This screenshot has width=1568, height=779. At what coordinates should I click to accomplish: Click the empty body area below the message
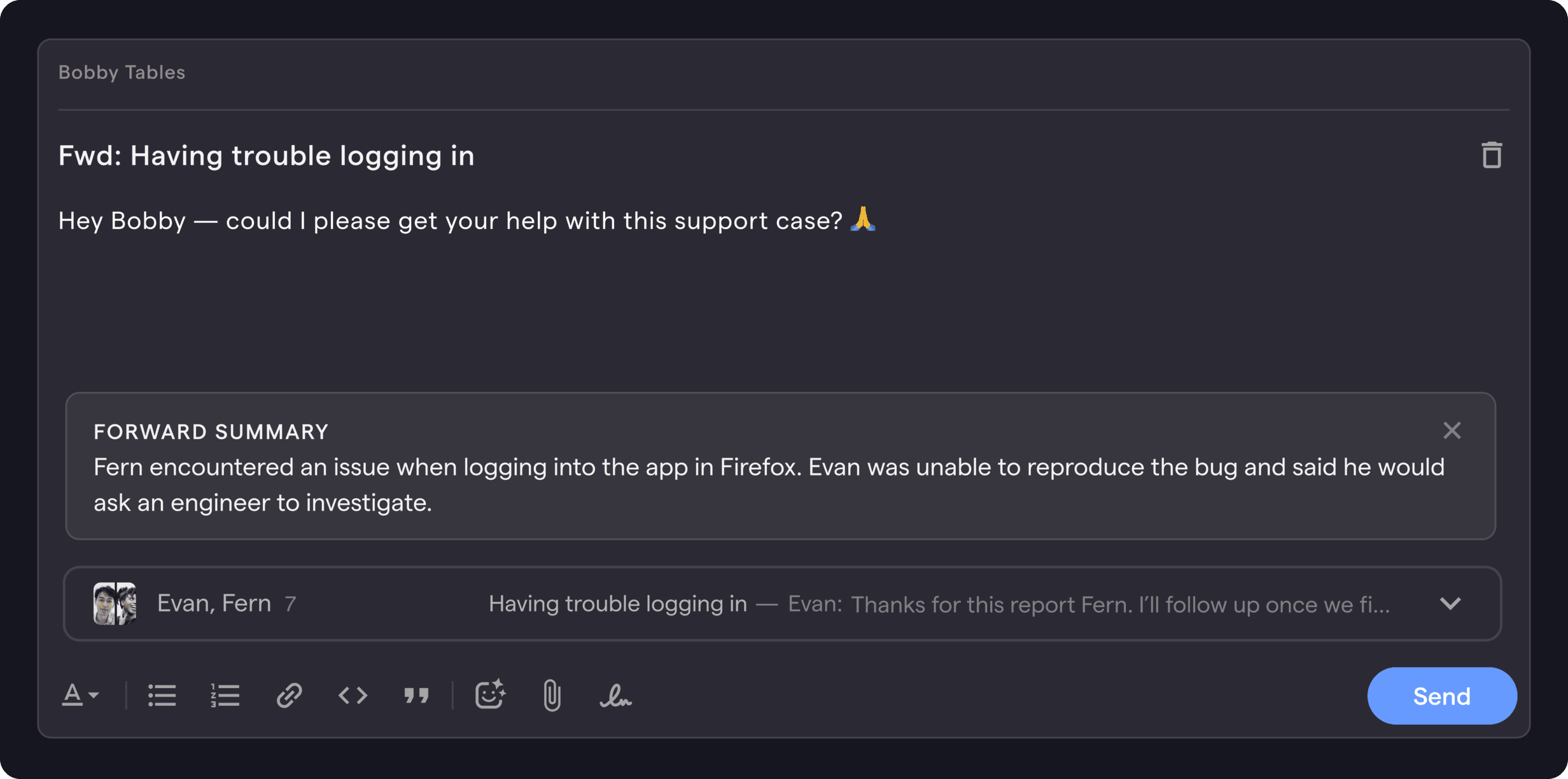784,312
